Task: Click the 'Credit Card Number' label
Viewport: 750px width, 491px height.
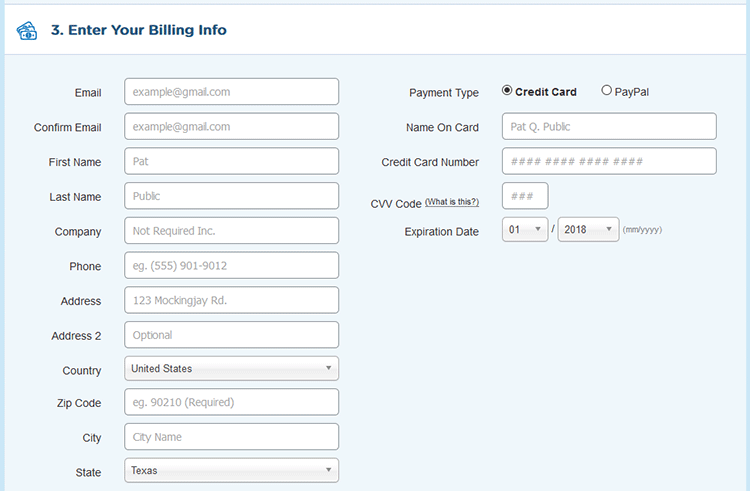Action: pos(430,163)
